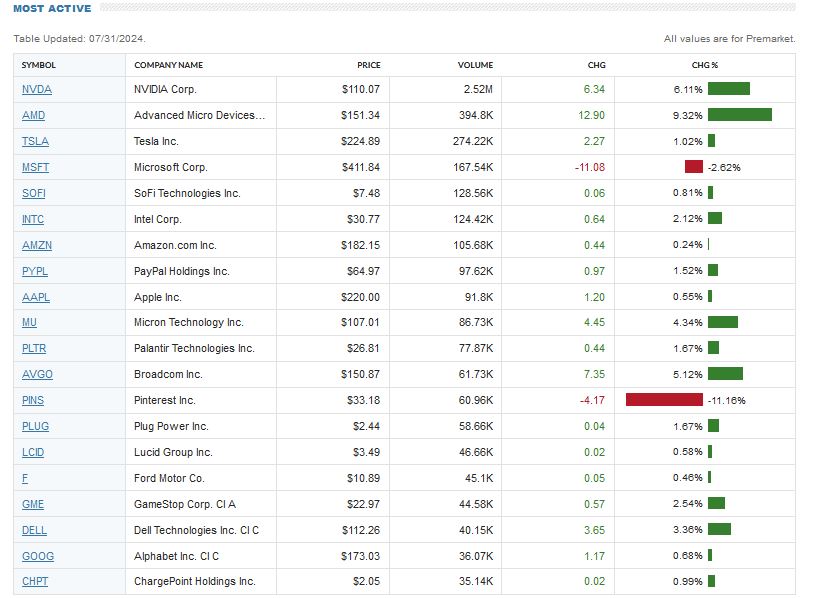This screenshot has width=838, height=598.
Task: Select the MSFT ticker symbol
Action: [35, 167]
